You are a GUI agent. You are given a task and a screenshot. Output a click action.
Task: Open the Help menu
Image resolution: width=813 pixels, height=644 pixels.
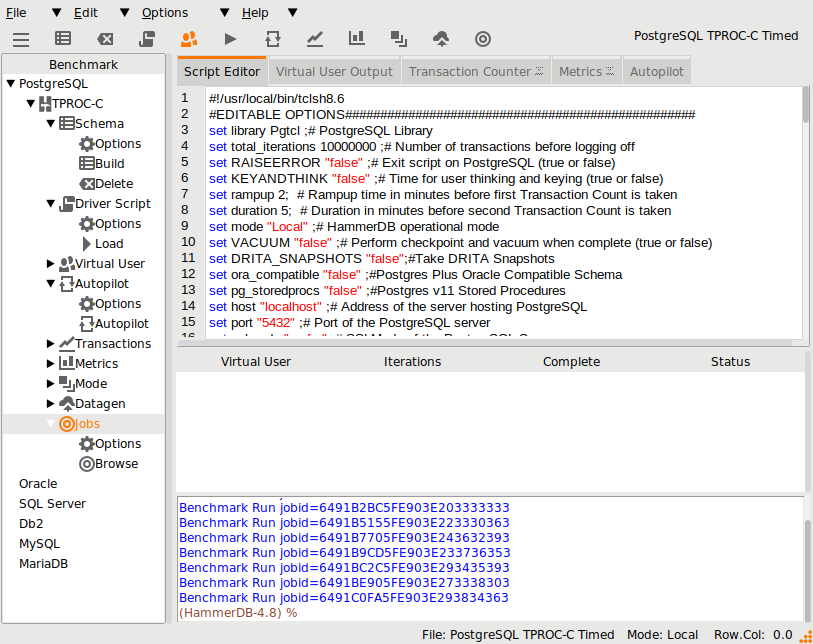[255, 13]
